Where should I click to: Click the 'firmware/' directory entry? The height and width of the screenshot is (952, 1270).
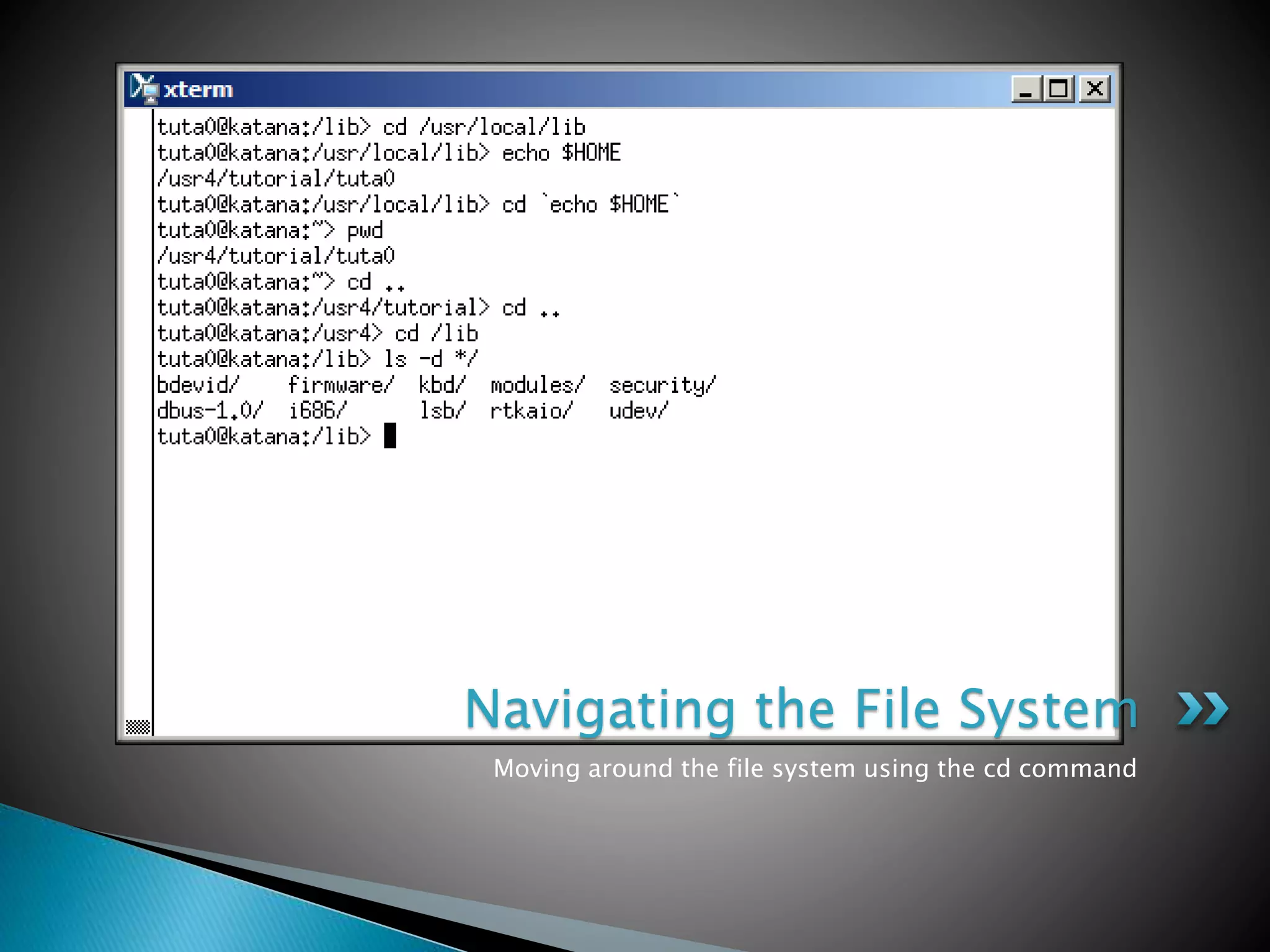point(340,386)
